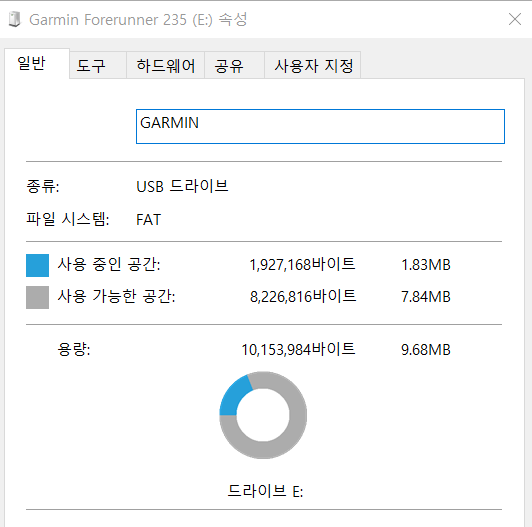This screenshot has height=527, width=532.
Task: Click the 드라이브 E: label
Action: tap(265, 491)
